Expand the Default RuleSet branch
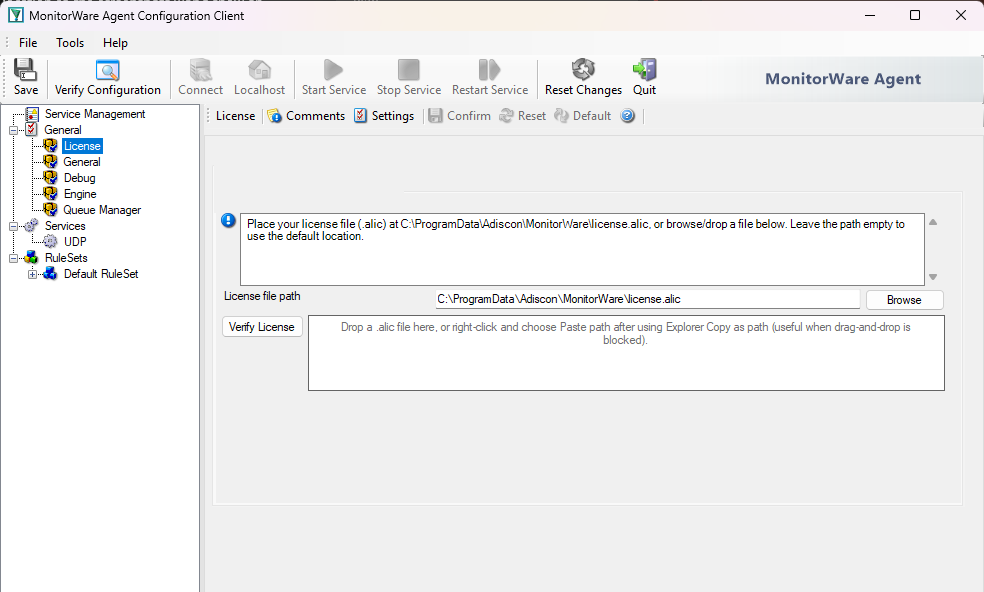This screenshot has height=592, width=984. 32,274
